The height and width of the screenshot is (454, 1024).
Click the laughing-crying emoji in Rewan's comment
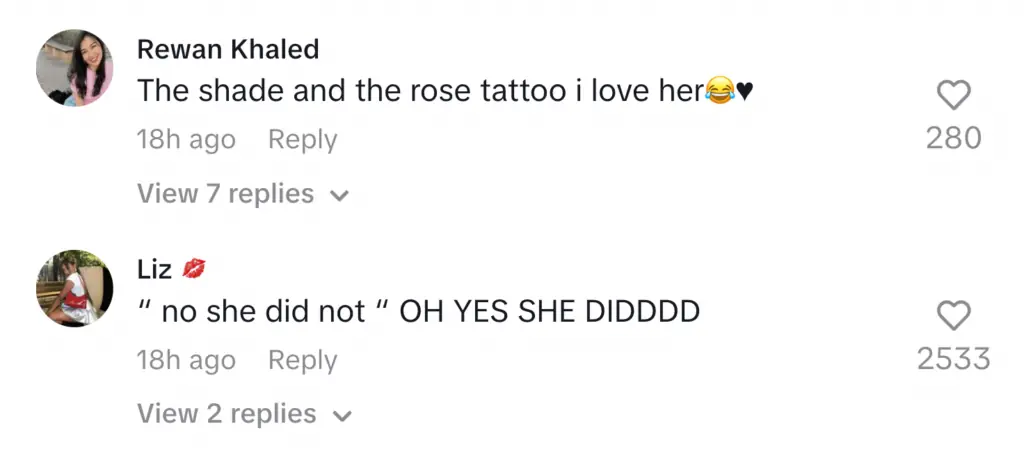(720, 91)
